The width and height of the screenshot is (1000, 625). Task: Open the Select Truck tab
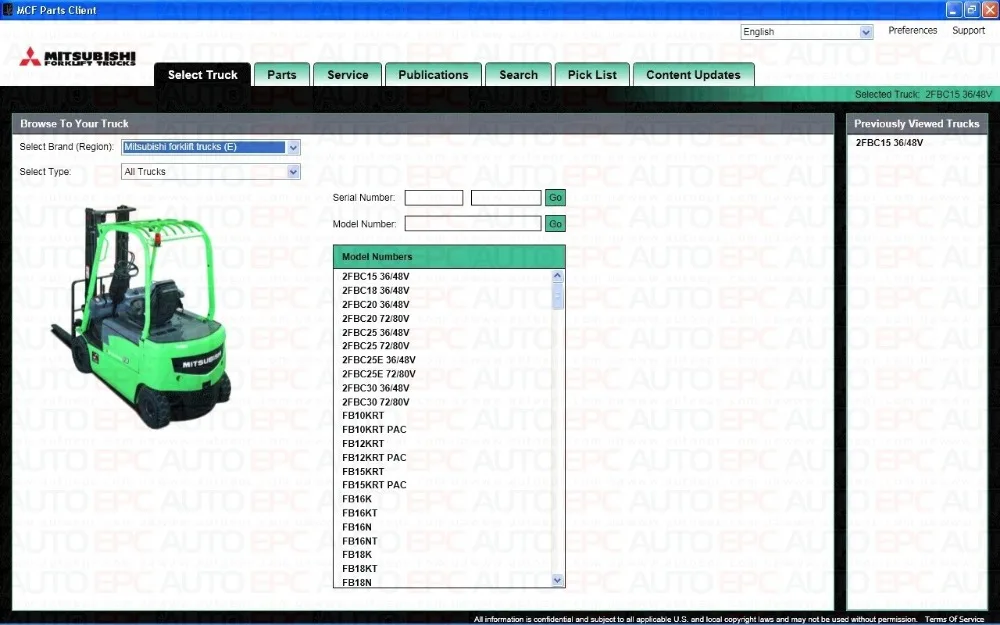pyautogui.click(x=203, y=75)
